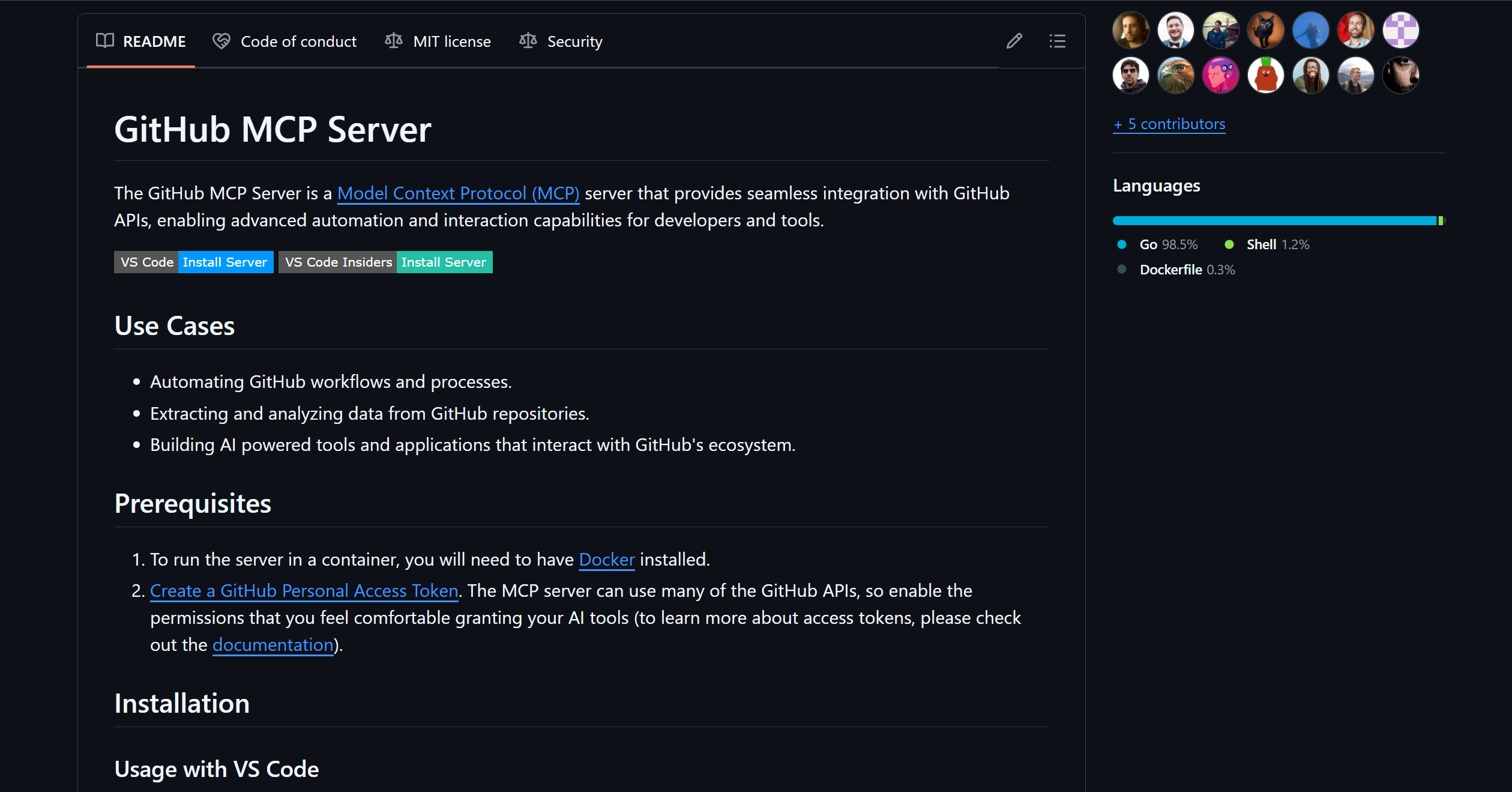Open Model Context Protocol (MCP) link
This screenshot has width=1512, height=792.
[458, 193]
